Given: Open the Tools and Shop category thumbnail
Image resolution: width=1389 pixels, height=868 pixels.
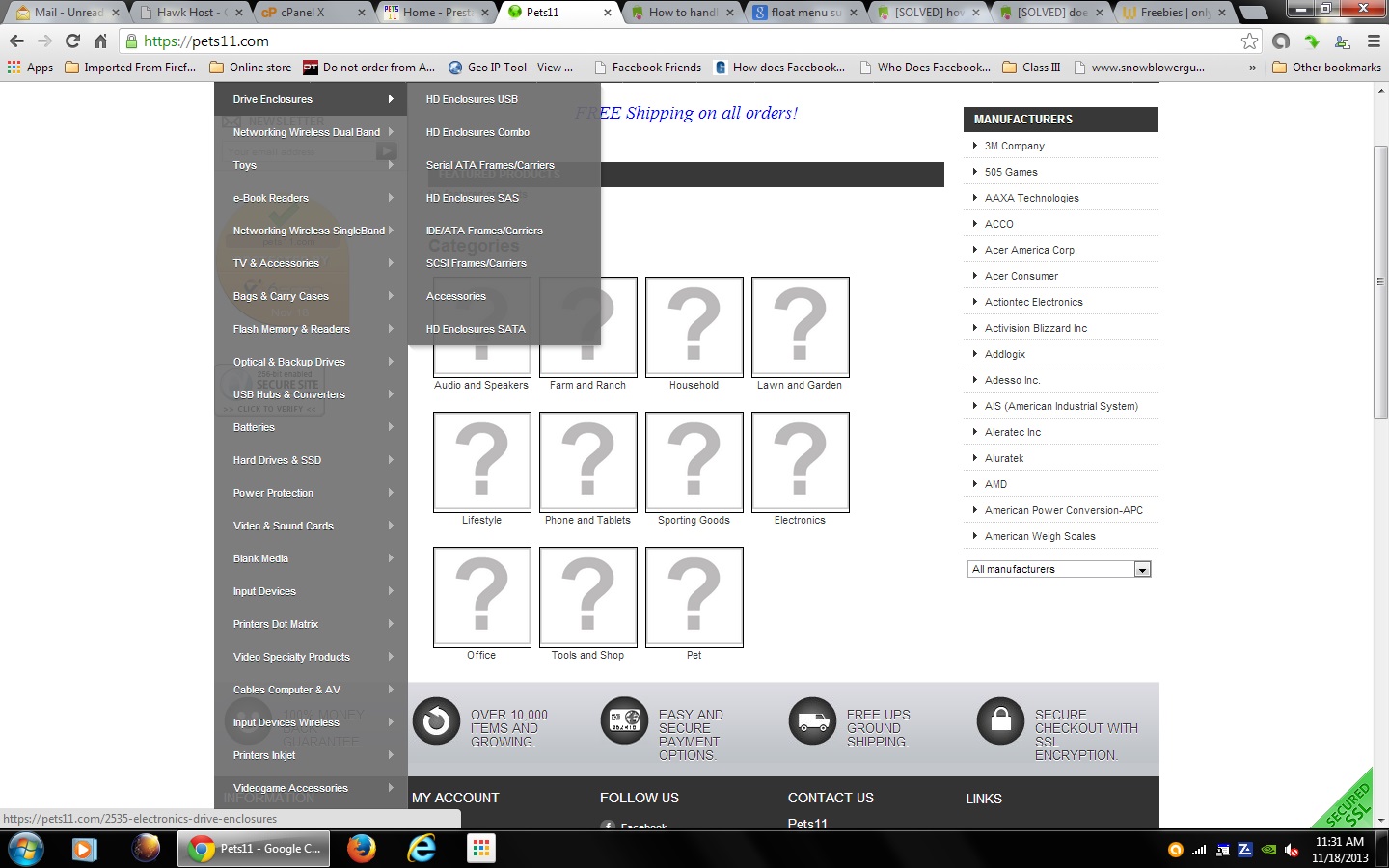Looking at the screenshot, I should click(x=588, y=597).
